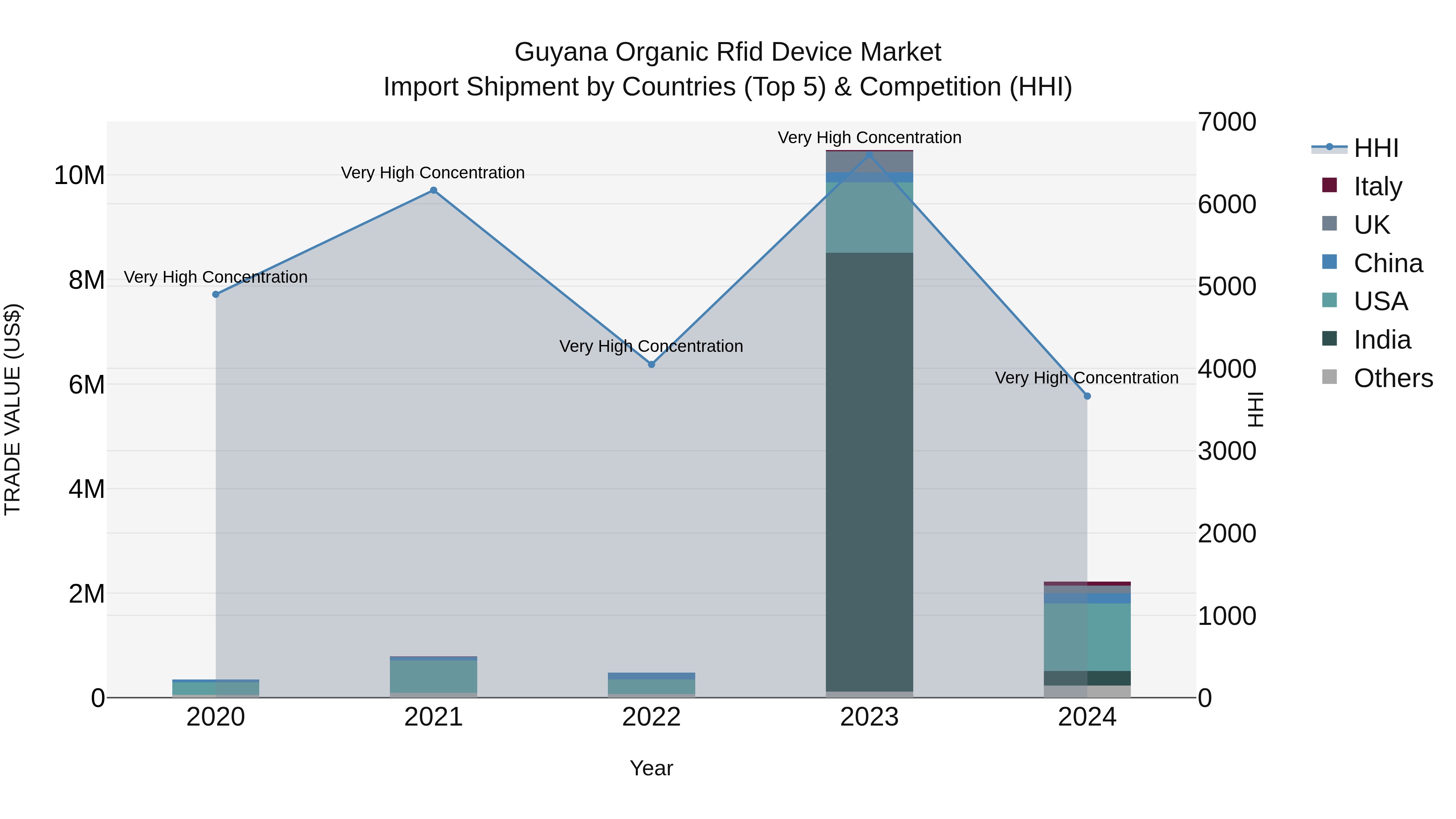Click the China segment of the 2023 bar

(869, 178)
